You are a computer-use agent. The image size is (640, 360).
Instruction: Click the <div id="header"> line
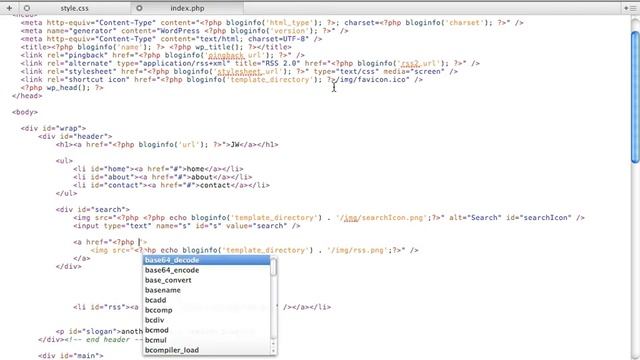coord(75,136)
